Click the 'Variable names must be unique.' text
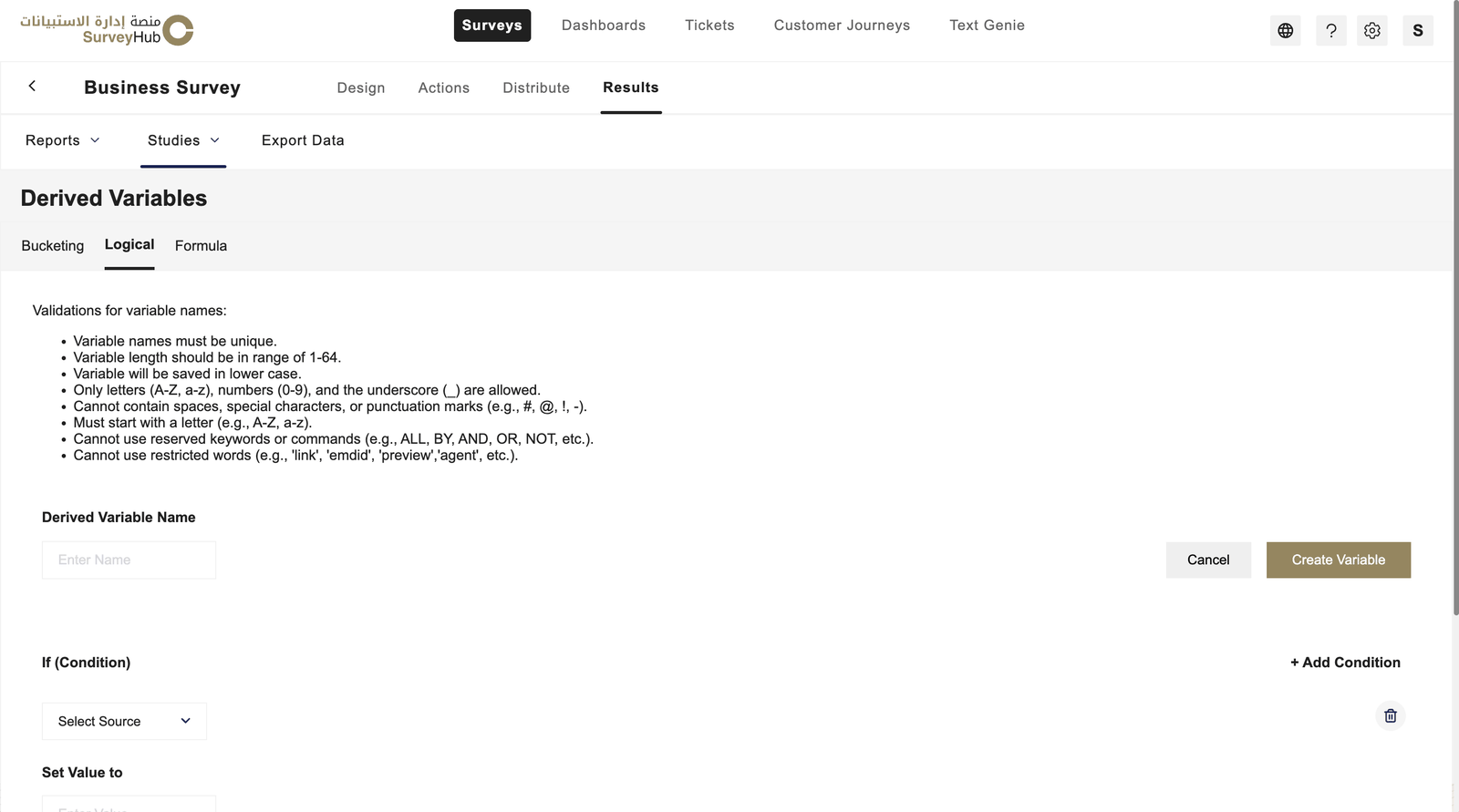Image resolution: width=1459 pixels, height=812 pixels. coord(175,341)
